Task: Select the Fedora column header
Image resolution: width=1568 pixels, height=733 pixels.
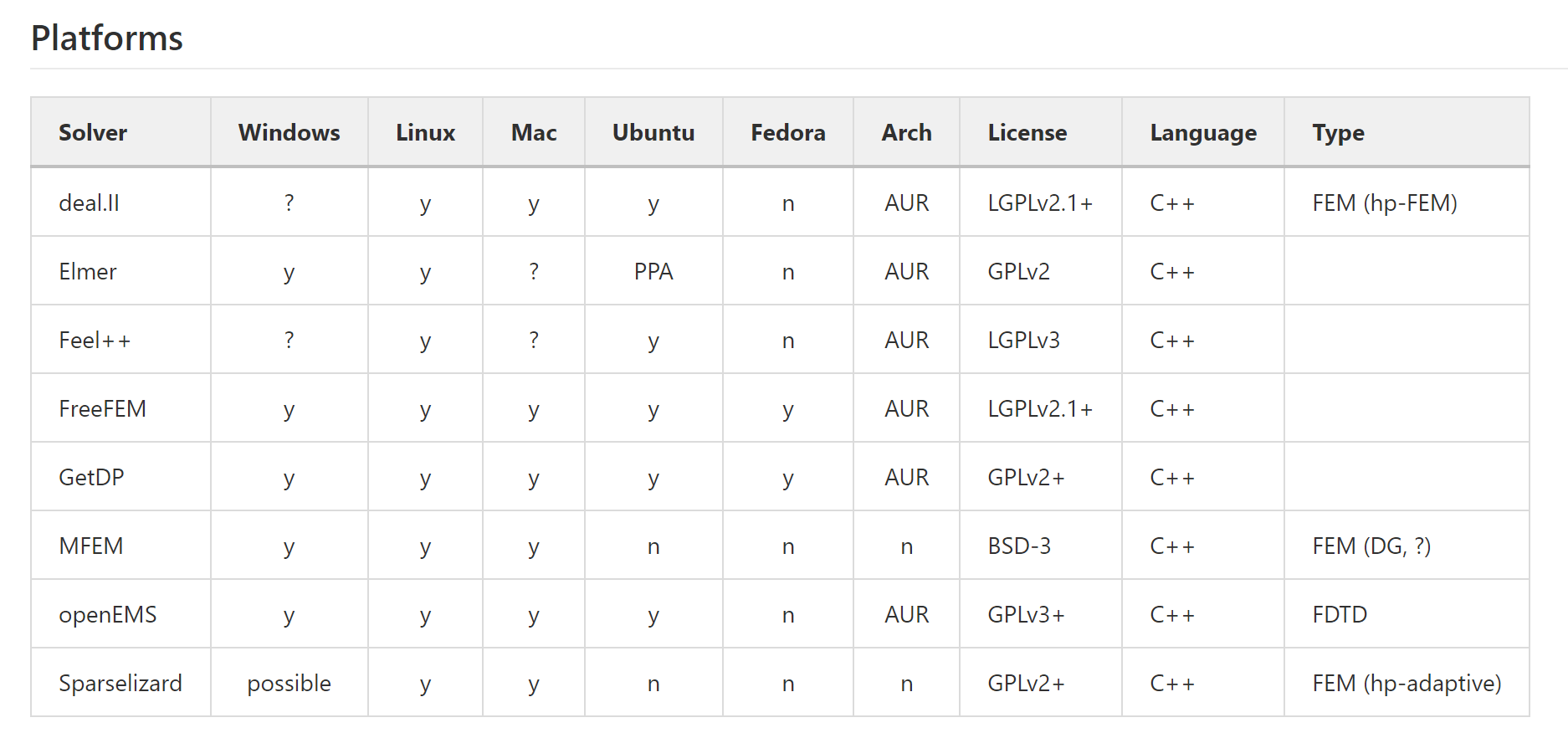Action: pyautogui.click(x=788, y=133)
